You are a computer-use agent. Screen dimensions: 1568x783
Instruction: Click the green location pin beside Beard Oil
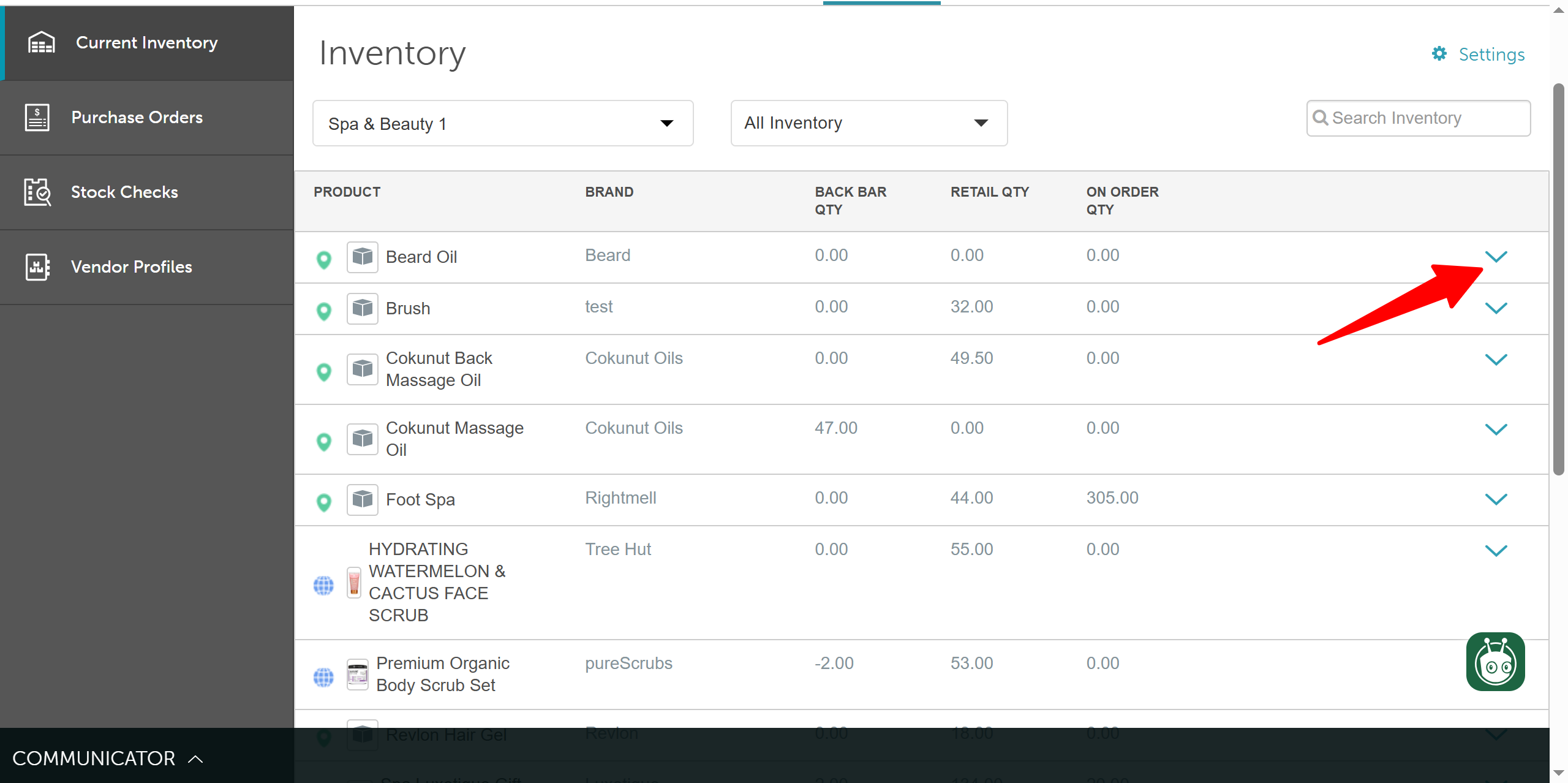[324, 259]
